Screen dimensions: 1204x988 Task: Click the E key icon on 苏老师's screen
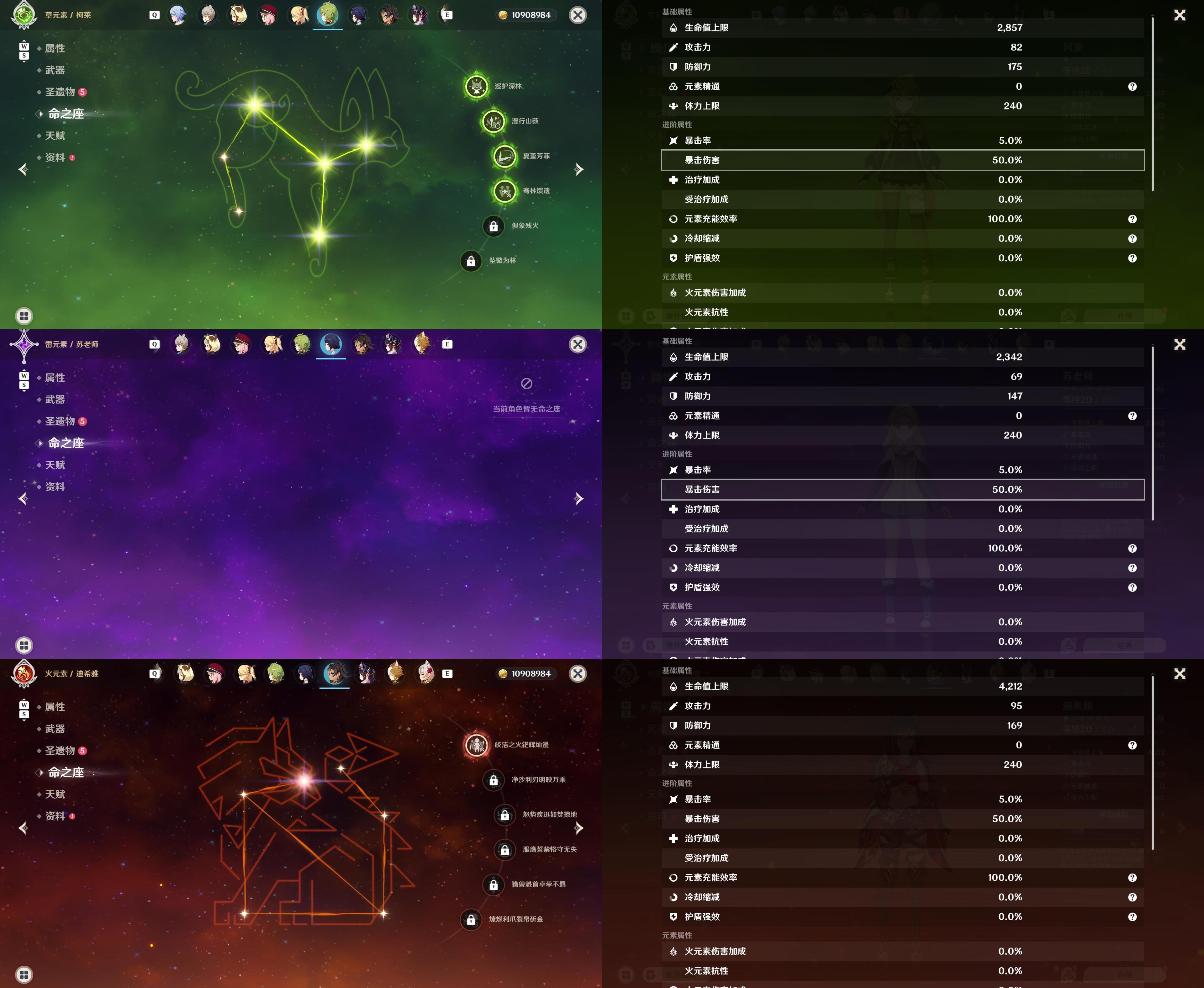point(447,344)
